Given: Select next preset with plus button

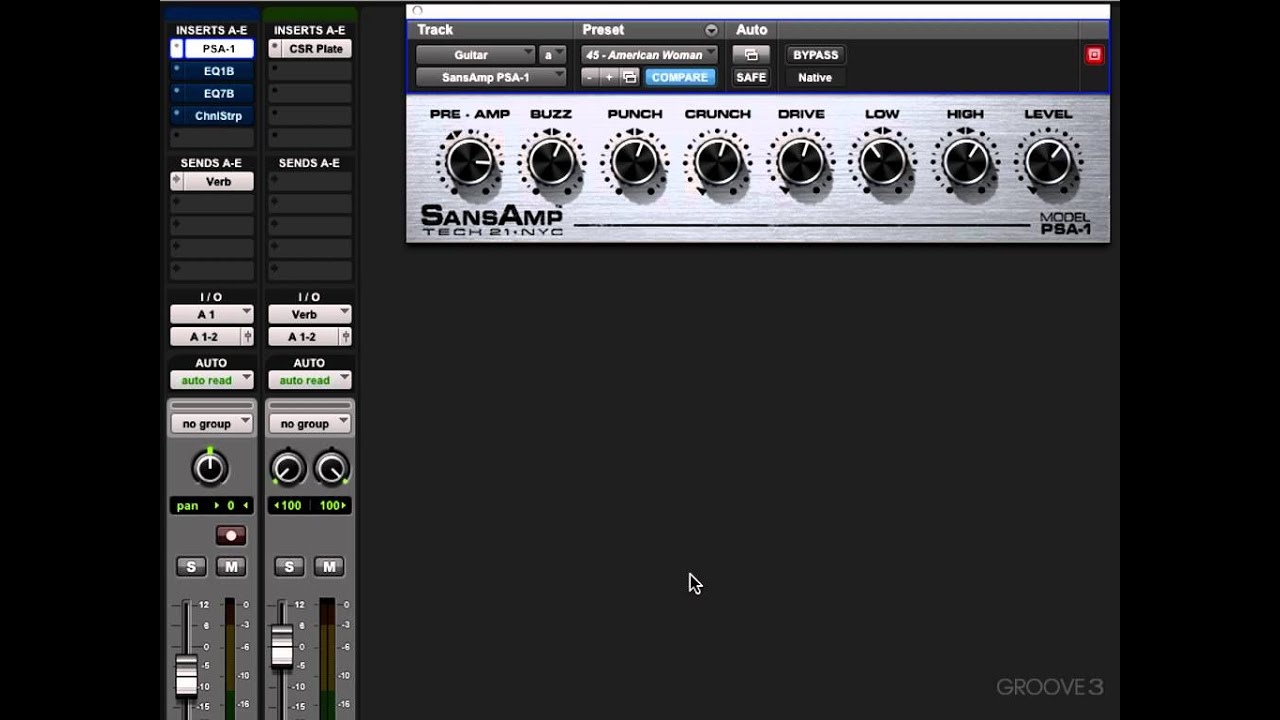Looking at the screenshot, I should click(x=609, y=77).
